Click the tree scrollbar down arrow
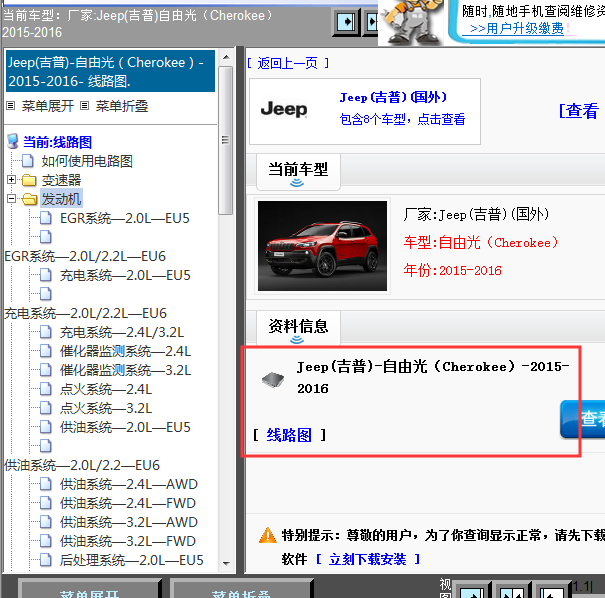This screenshot has width=605, height=598. [x=226, y=563]
